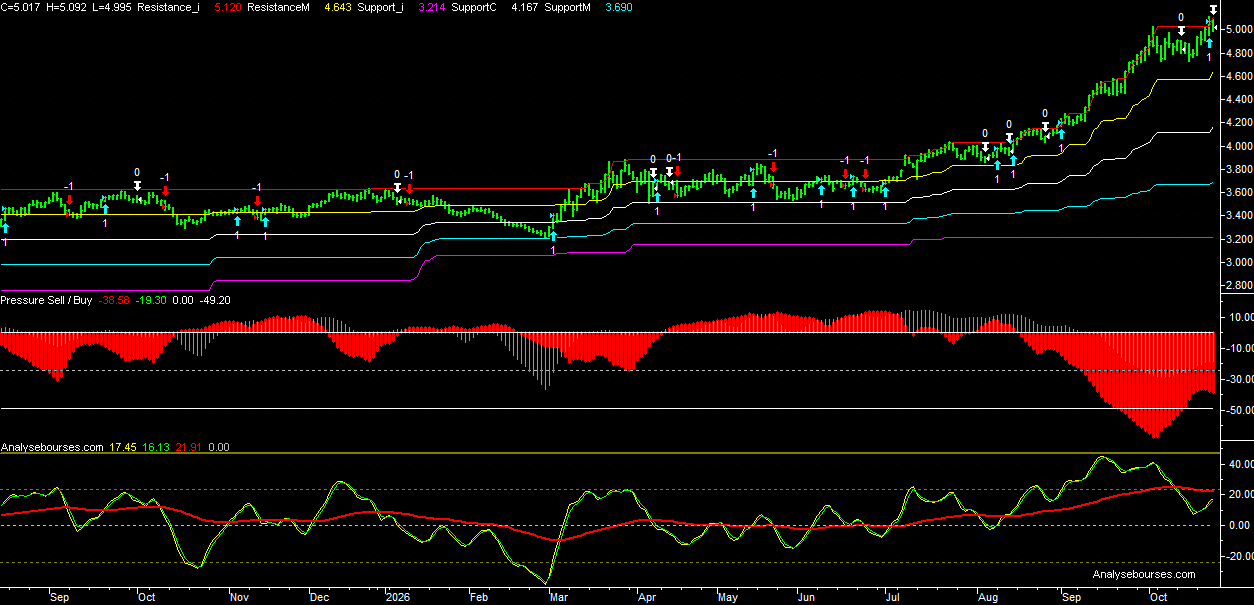Click the -49.20 pressure value

point(215,300)
